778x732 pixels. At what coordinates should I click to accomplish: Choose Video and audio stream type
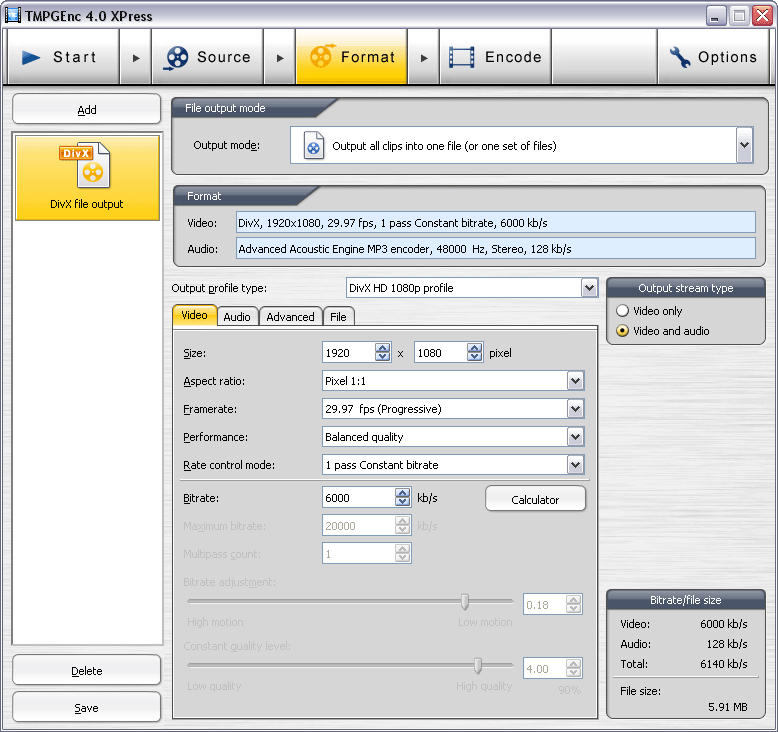tap(623, 331)
